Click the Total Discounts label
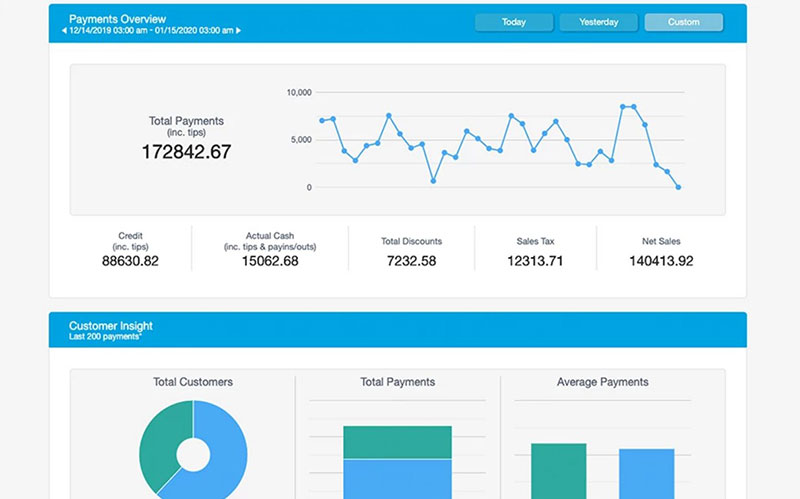 pos(411,241)
